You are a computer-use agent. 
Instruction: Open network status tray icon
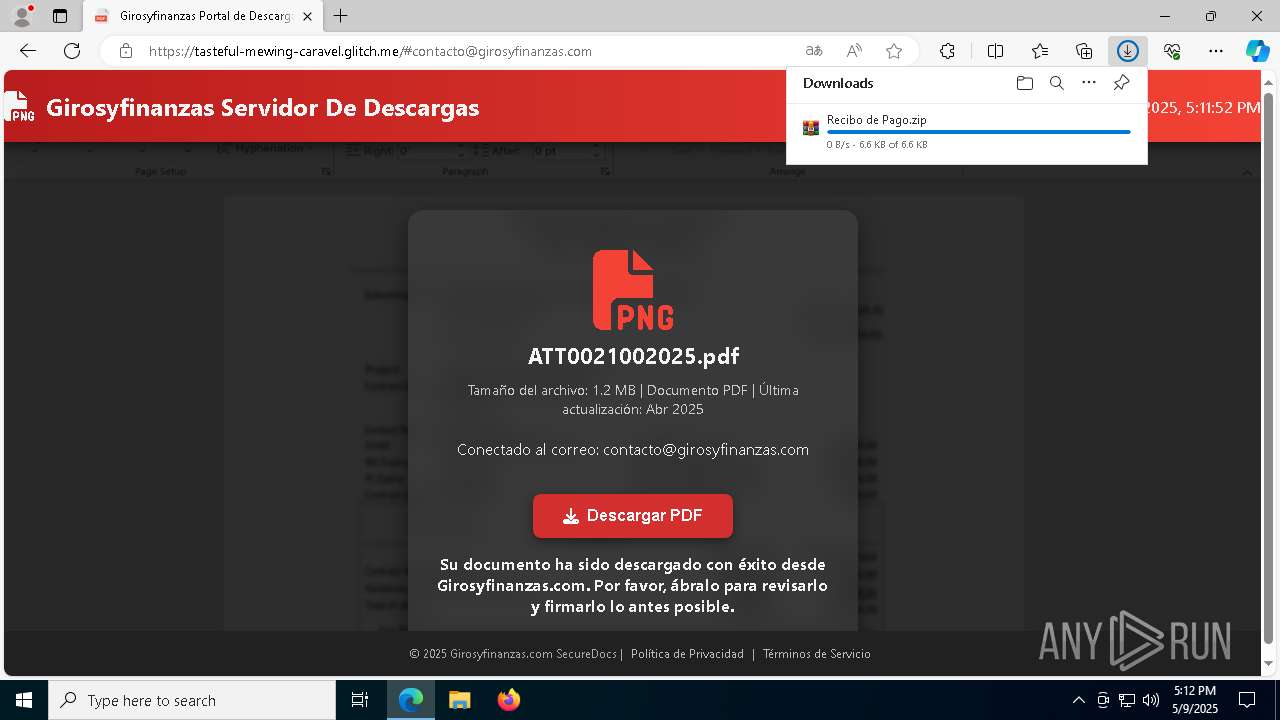click(1127, 700)
